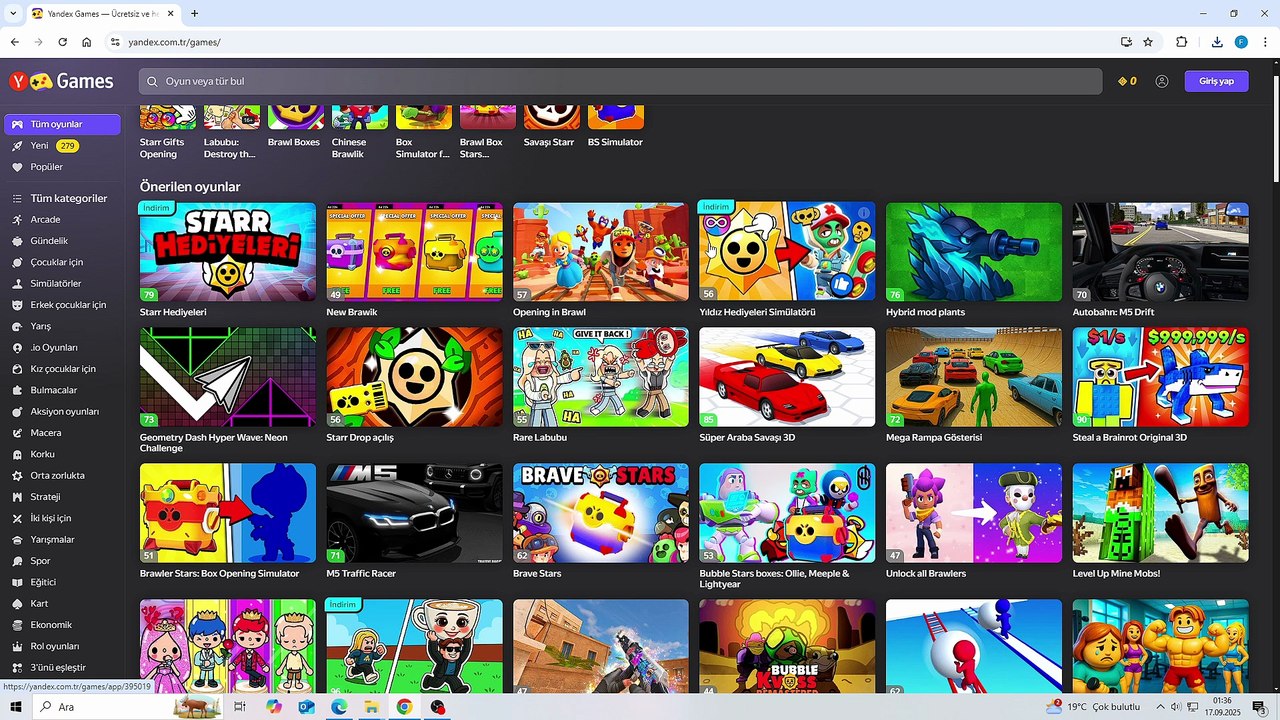Click the Yandex Games logo

[61, 81]
